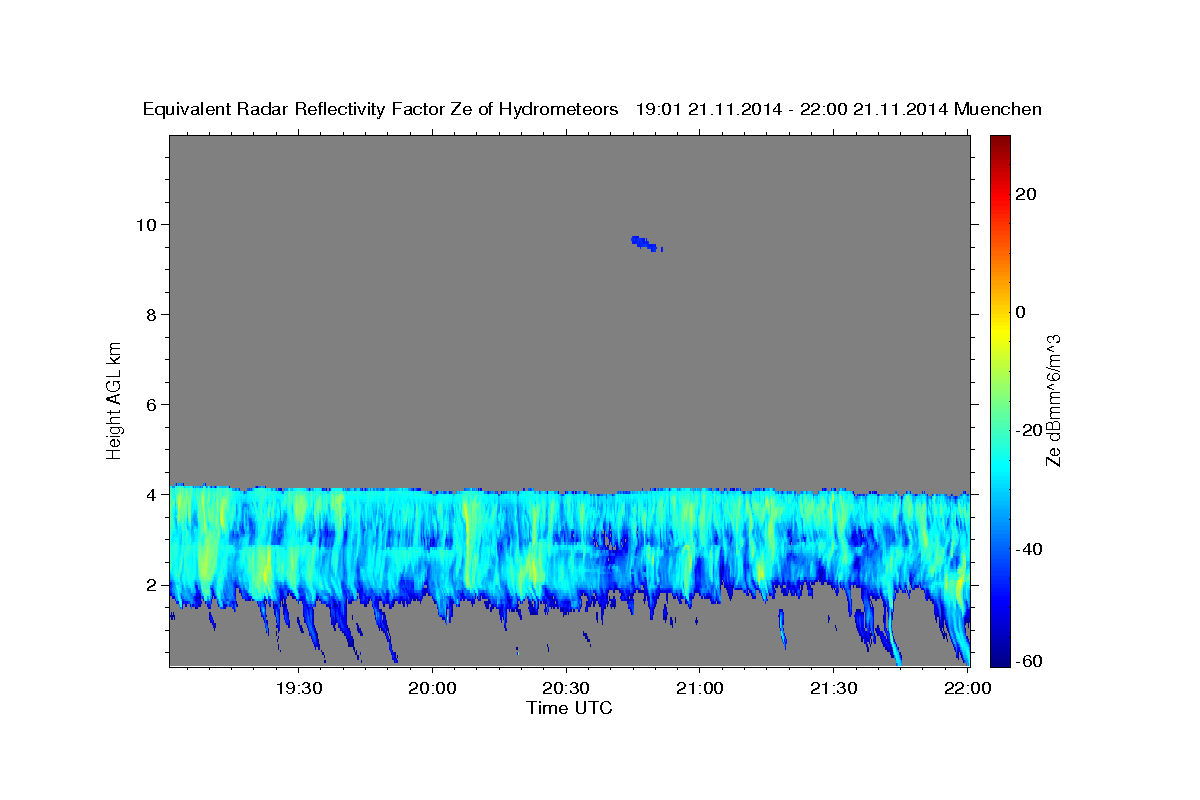Click the '21:30' time axis label
The width and height of the screenshot is (1200, 800).
point(834,689)
